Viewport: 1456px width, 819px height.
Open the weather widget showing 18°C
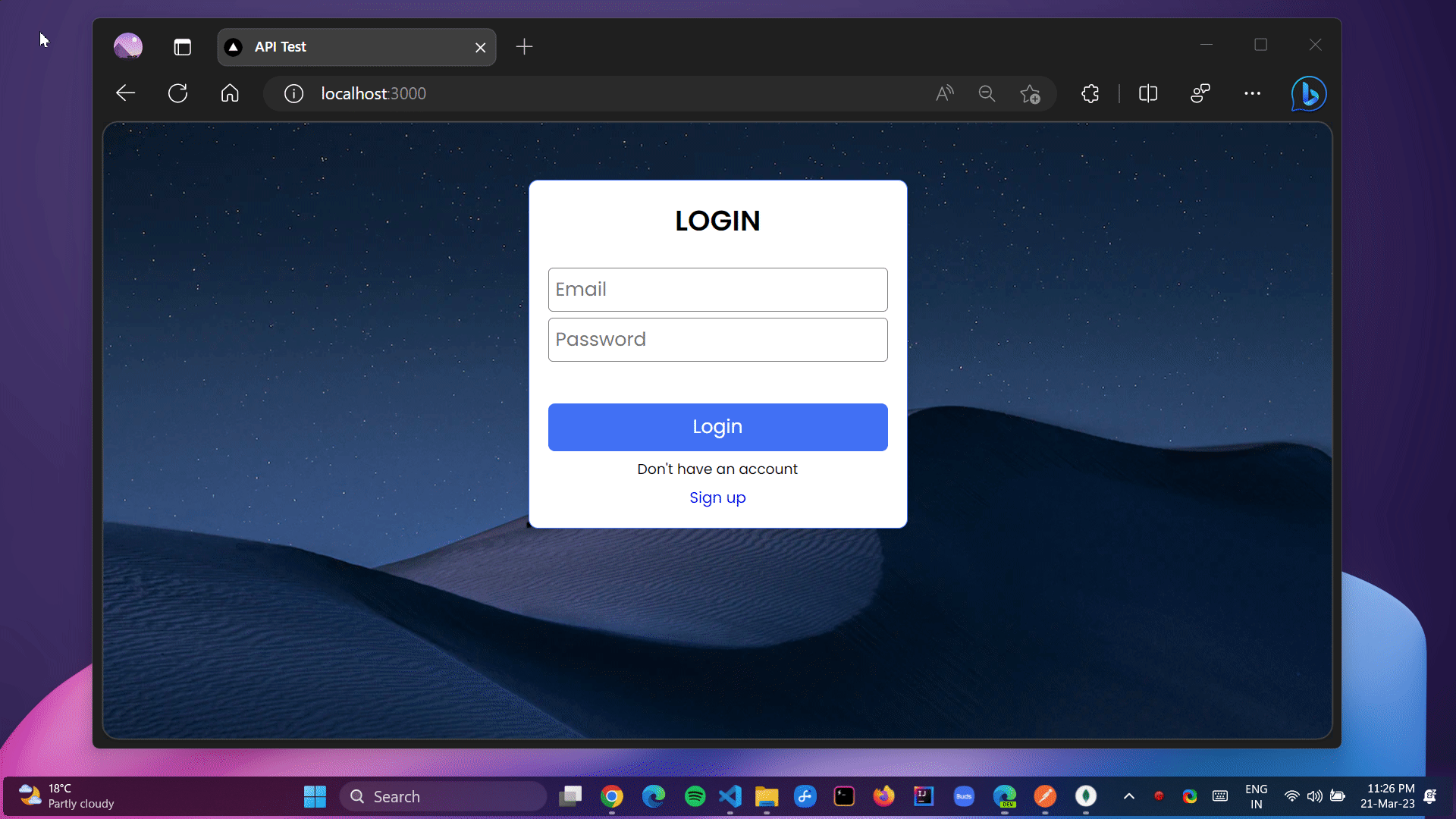(x=67, y=796)
